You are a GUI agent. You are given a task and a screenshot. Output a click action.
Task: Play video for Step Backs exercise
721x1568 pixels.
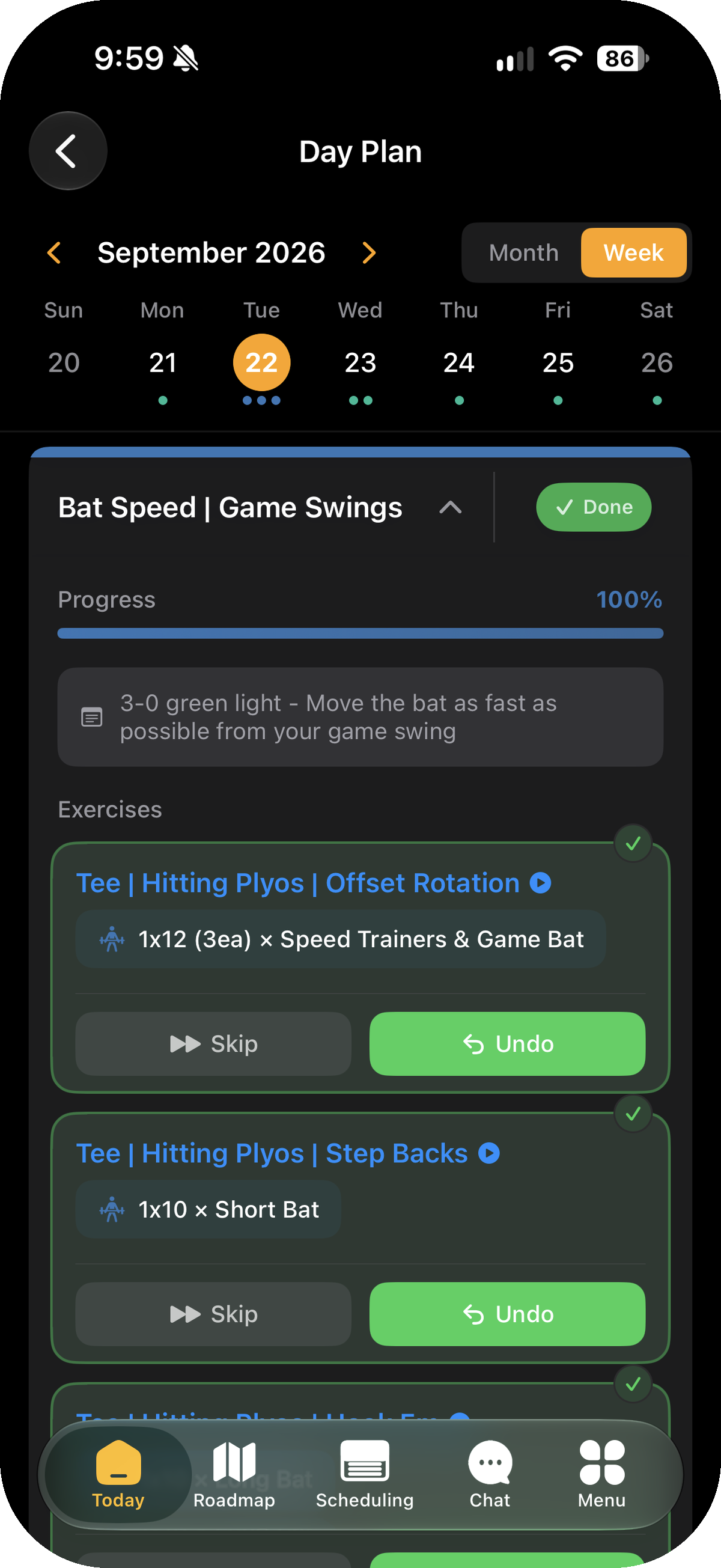(488, 1153)
